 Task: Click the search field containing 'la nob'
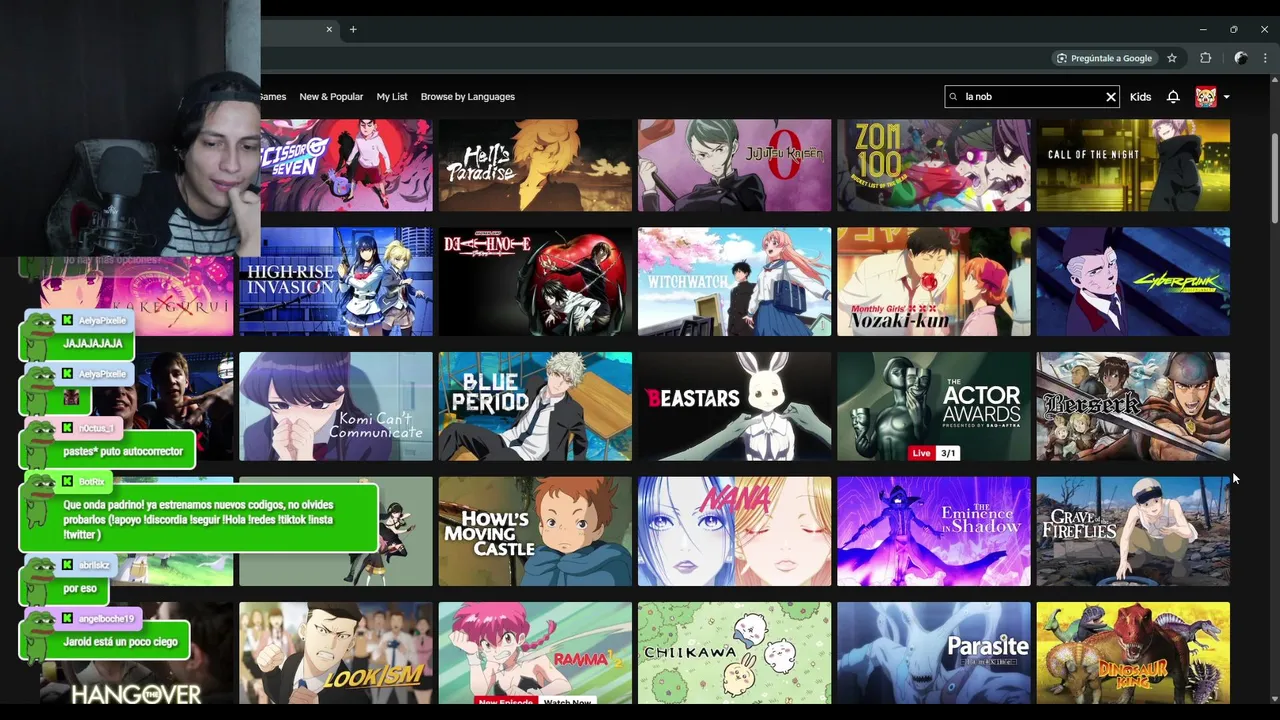click(1032, 97)
